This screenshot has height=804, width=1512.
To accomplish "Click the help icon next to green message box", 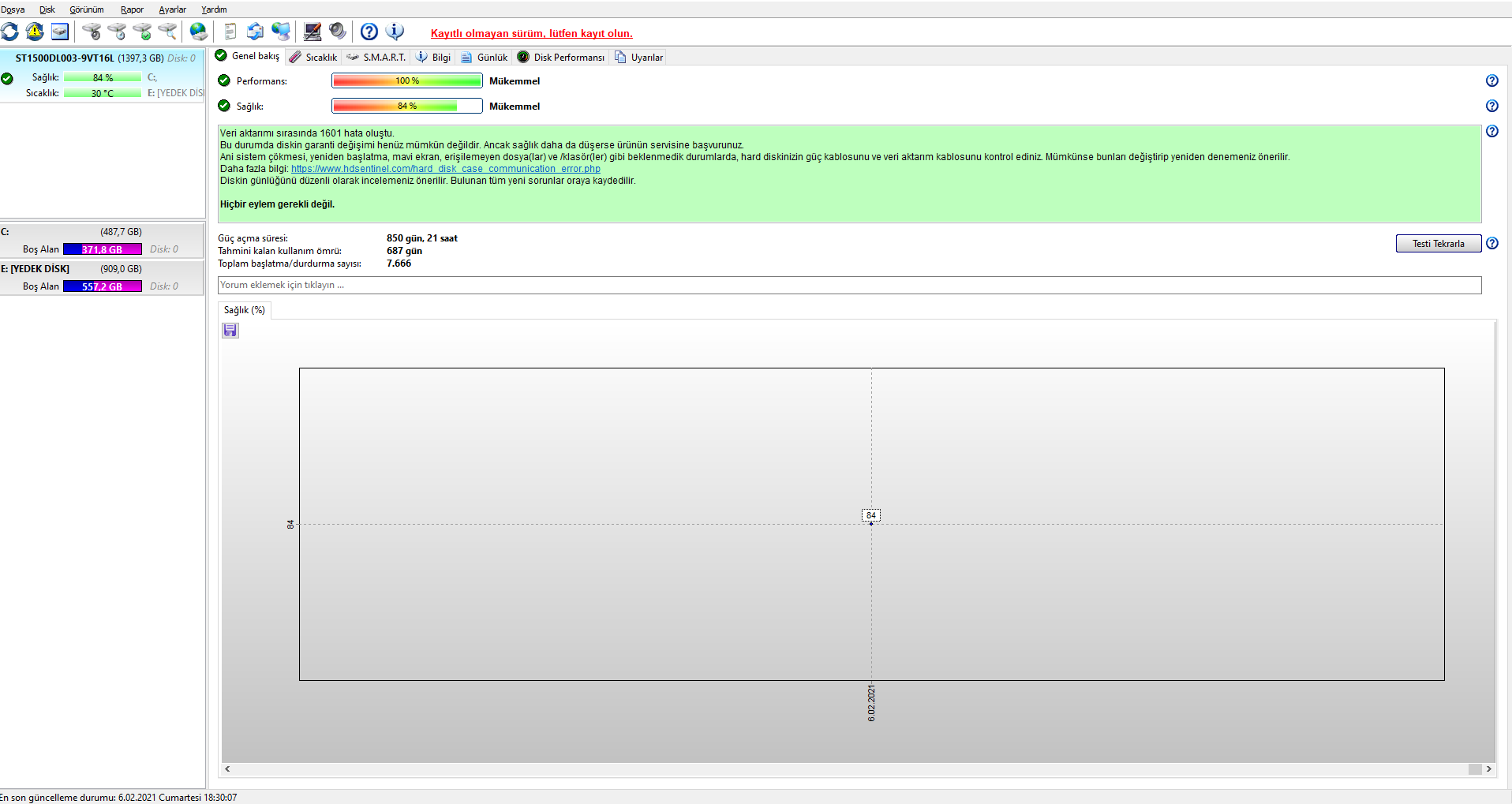I will click(x=1491, y=131).
